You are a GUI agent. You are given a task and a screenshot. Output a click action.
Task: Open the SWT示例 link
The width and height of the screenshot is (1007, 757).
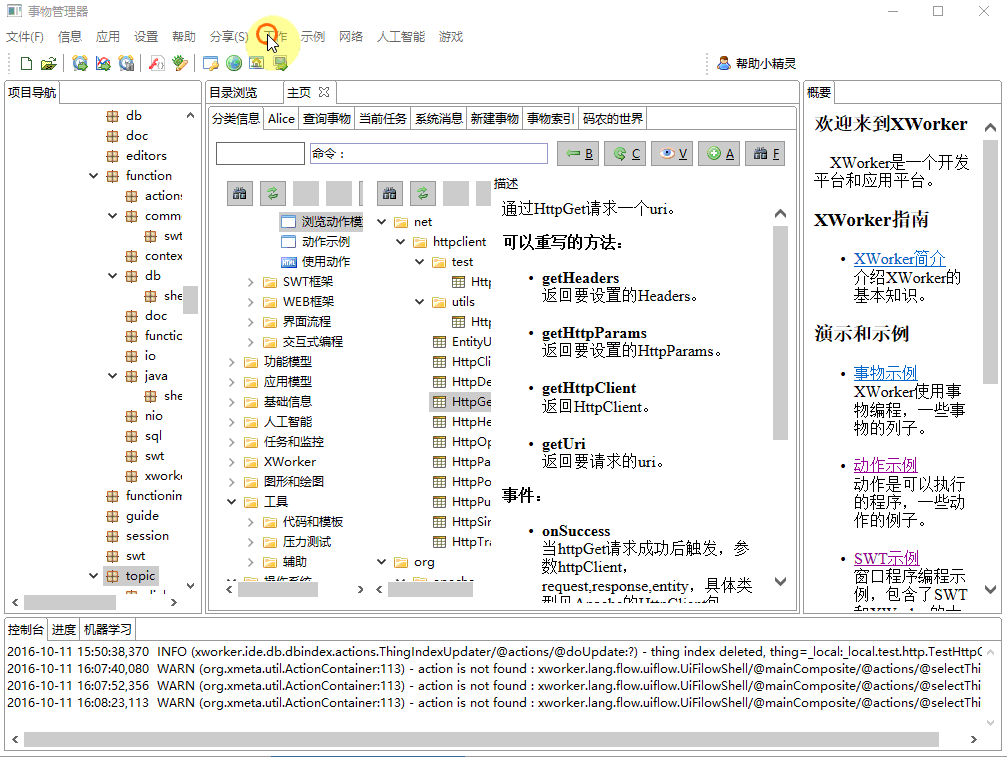point(886,559)
